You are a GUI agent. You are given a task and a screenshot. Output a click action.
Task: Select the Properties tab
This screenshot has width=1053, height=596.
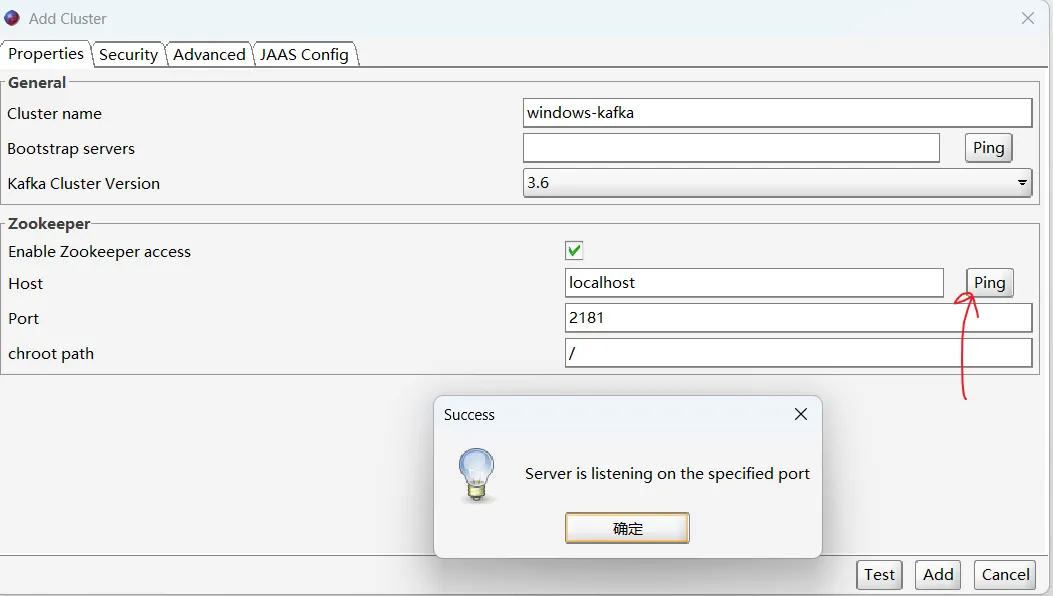pyautogui.click(x=46, y=54)
